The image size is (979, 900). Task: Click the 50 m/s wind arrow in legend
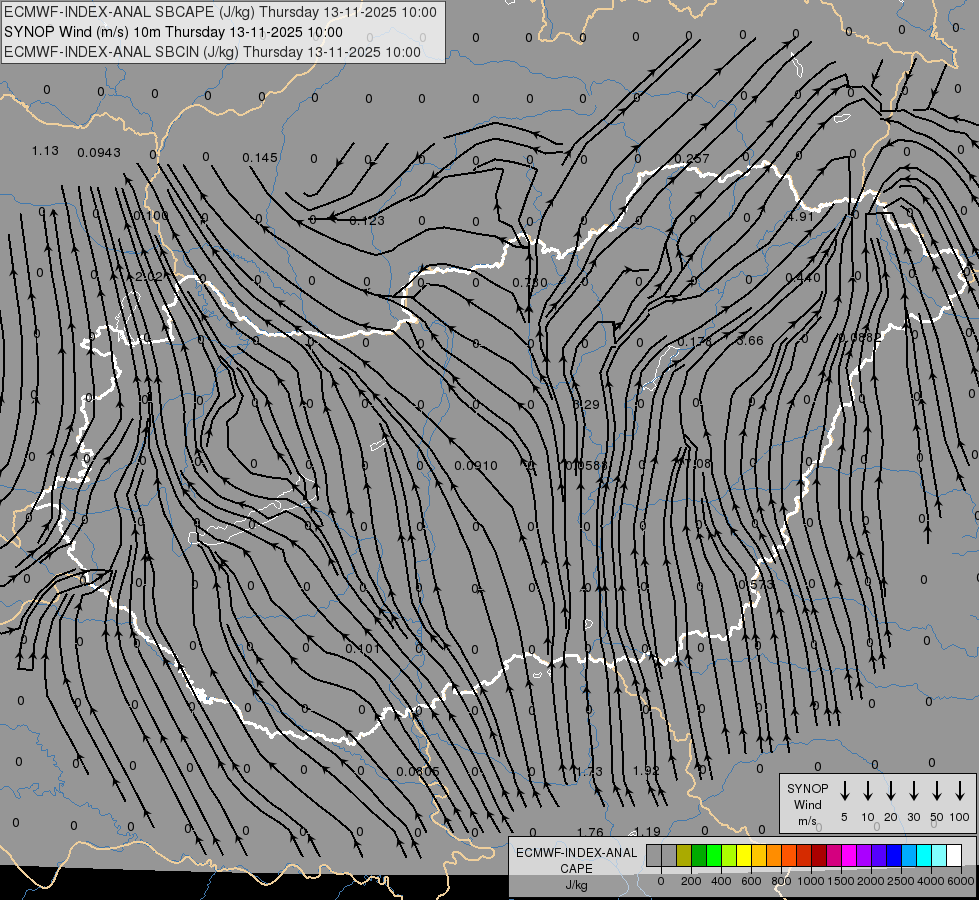click(937, 790)
